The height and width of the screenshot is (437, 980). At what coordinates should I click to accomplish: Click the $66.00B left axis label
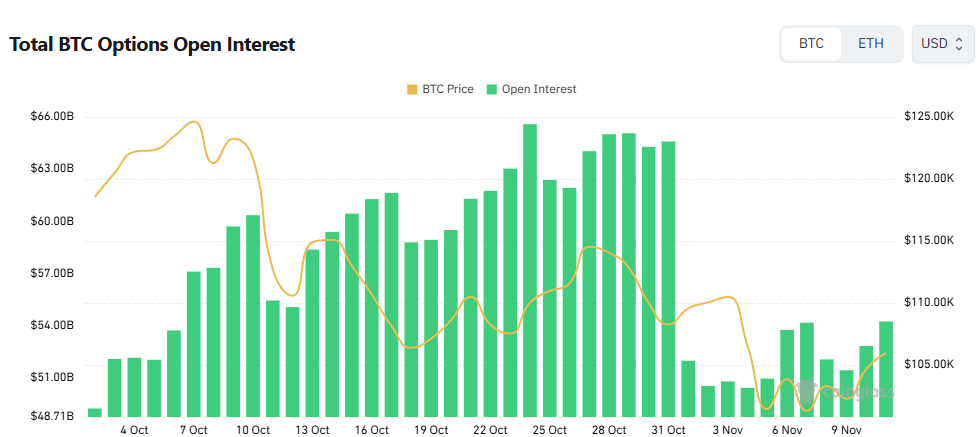click(52, 117)
